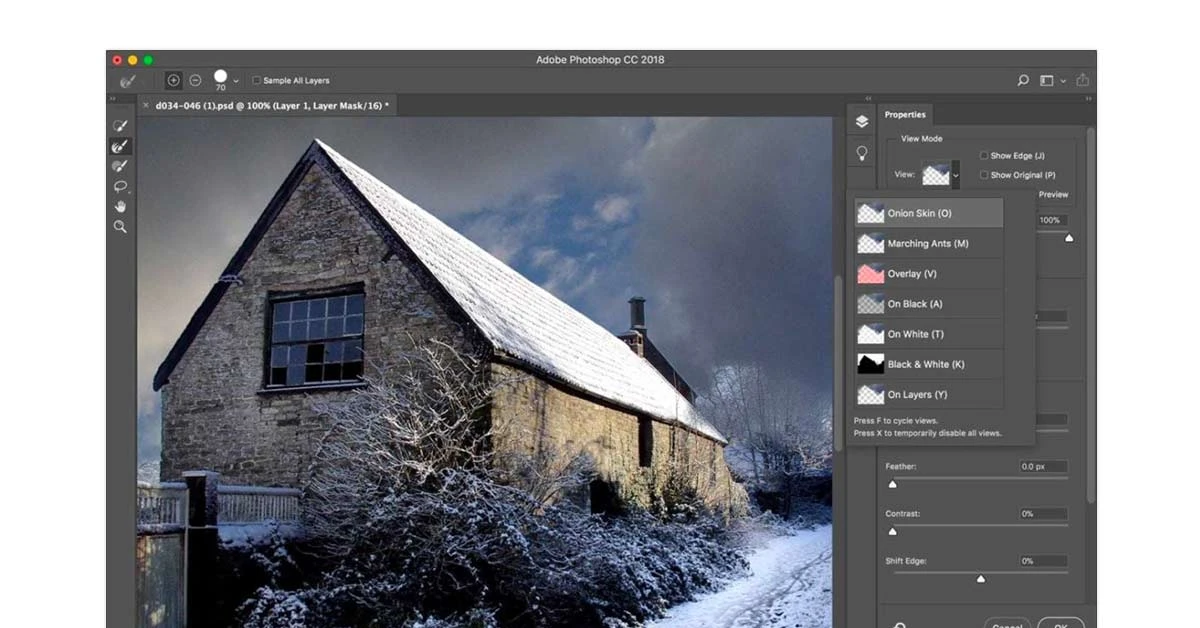Enable Show Edge (J)
The image size is (1200, 628).
pyautogui.click(x=984, y=155)
